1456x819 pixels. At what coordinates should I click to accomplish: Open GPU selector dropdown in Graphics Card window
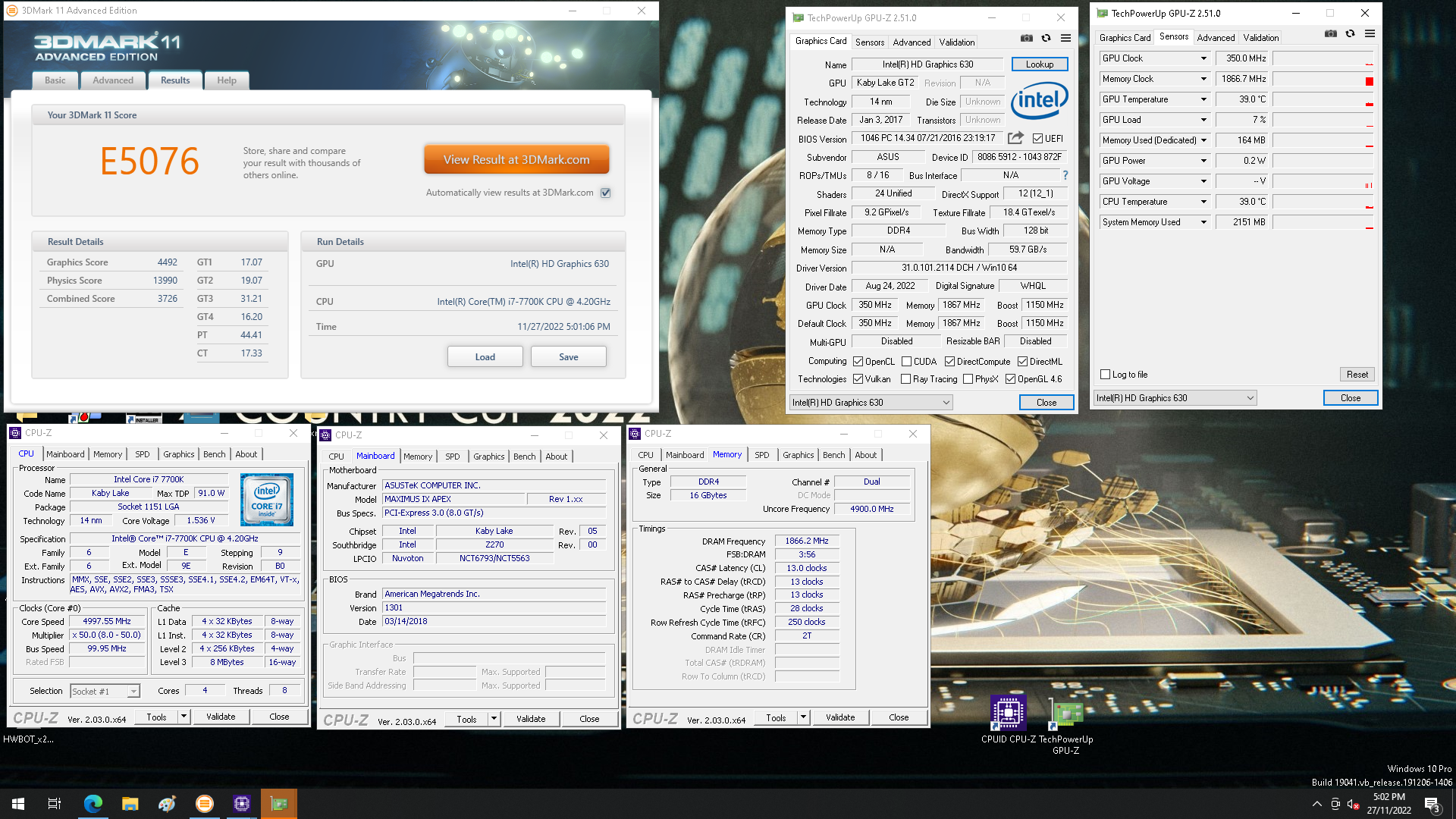click(x=871, y=403)
